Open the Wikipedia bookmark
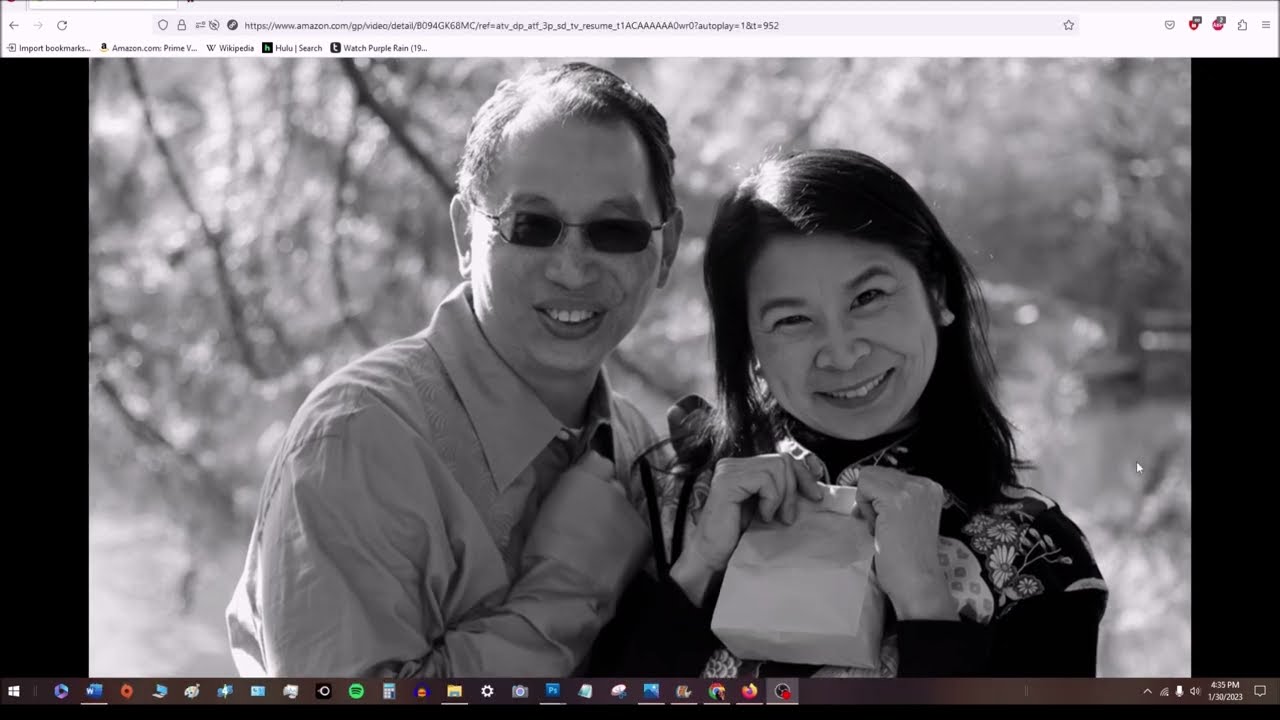1280x720 pixels. (230, 48)
